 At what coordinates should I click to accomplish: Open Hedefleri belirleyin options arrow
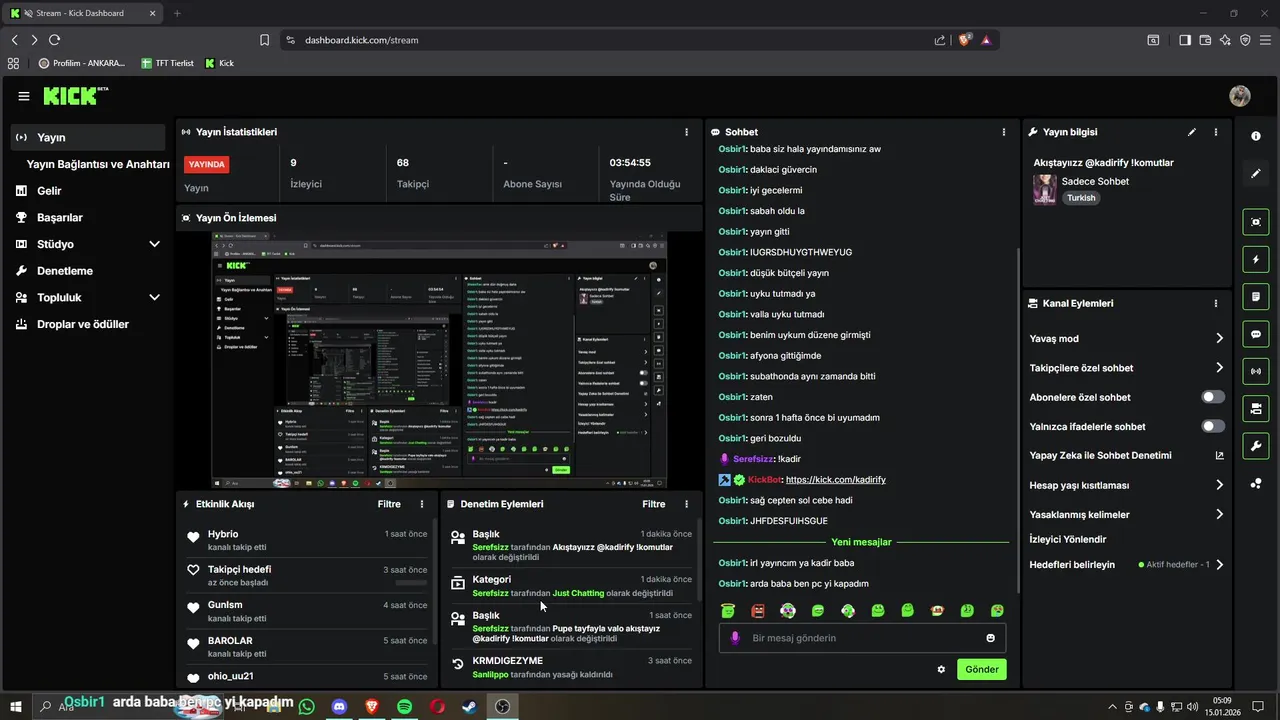[x=1219, y=564]
